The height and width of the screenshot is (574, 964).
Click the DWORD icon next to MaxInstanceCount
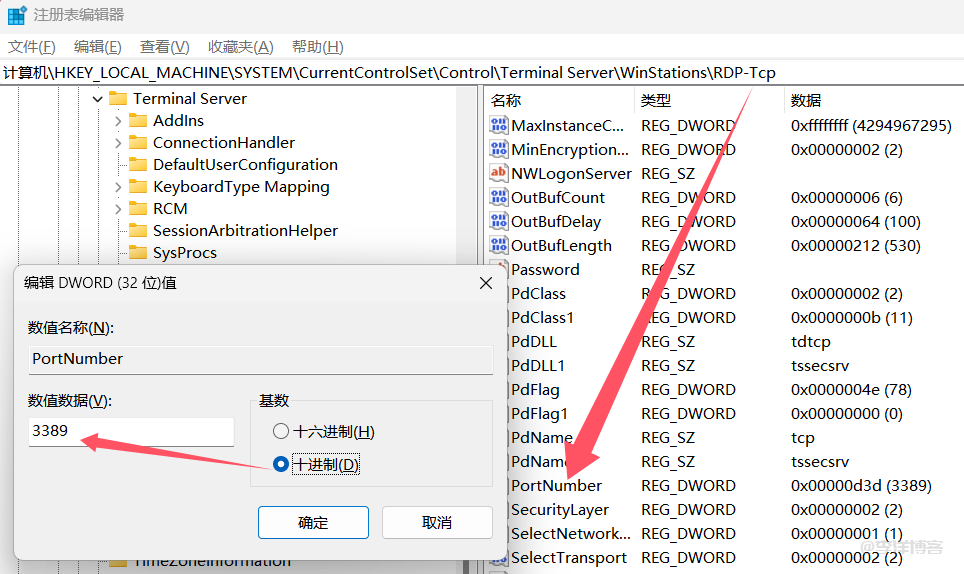[x=498, y=126]
